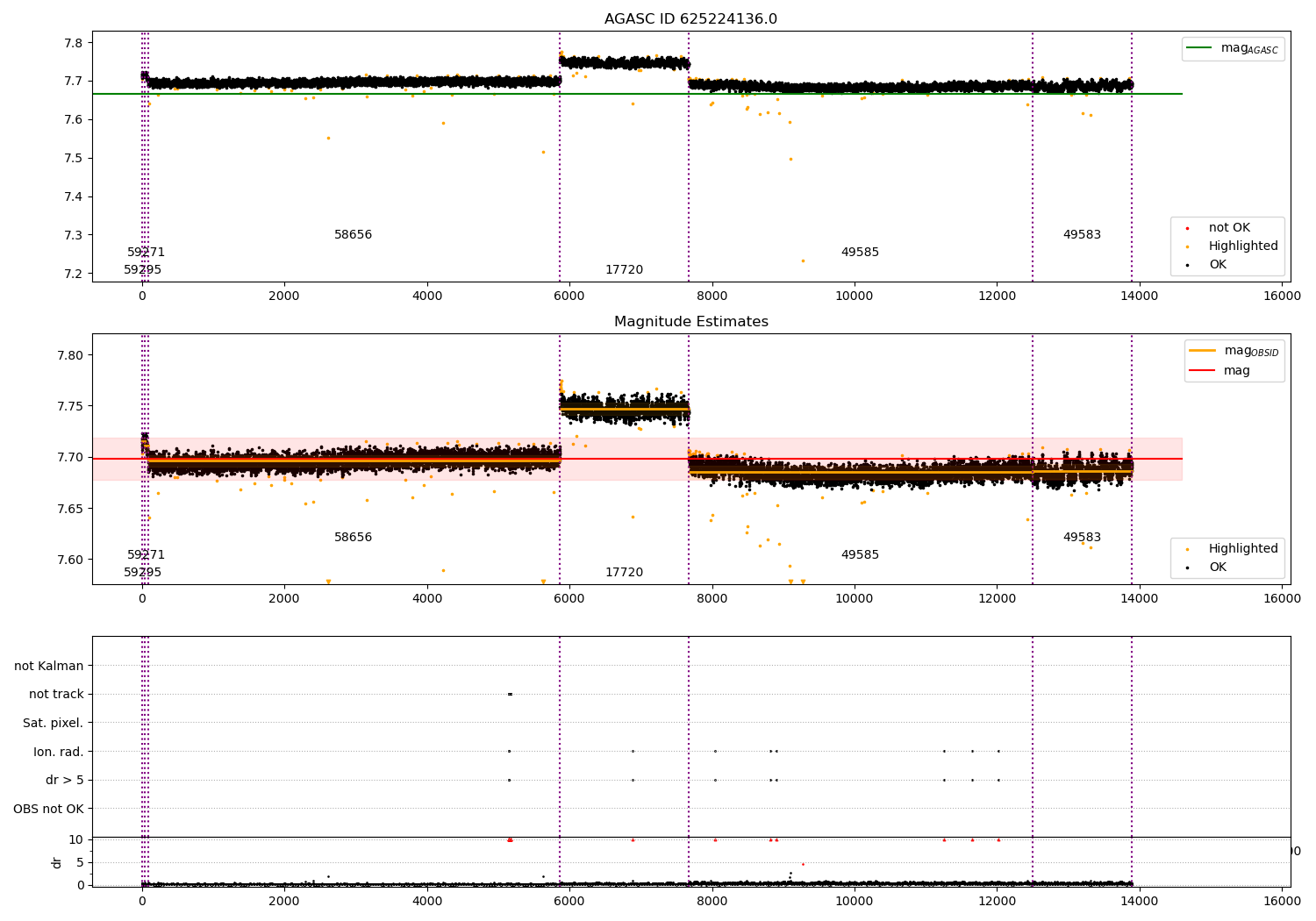Click obsid label 49585 in top plot
This screenshot has height=921, width=1316.
(x=860, y=253)
